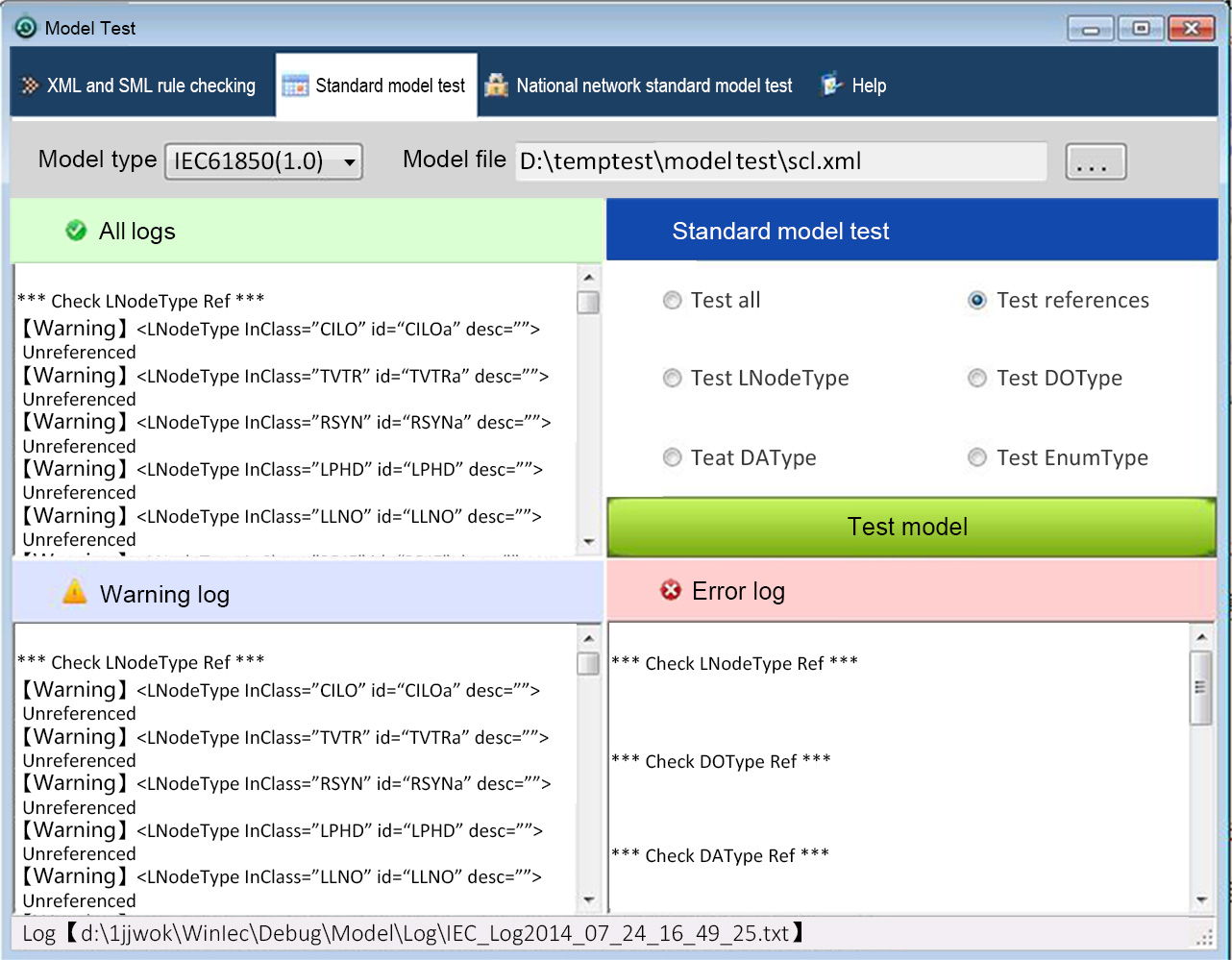The height and width of the screenshot is (960, 1232).
Task: Click the yellow Warning log triangle icon
Action: (x=74, y=593)
